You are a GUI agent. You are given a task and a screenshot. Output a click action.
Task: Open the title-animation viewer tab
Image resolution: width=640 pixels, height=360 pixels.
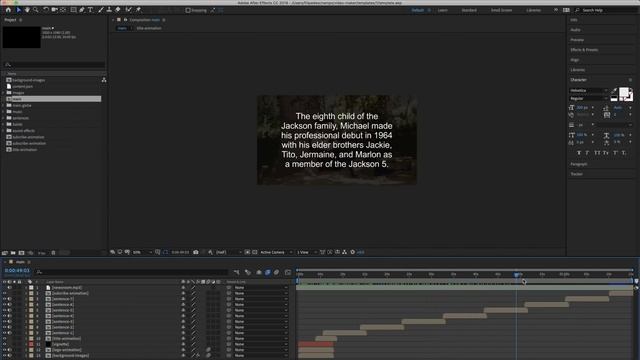tap(149, 28)
